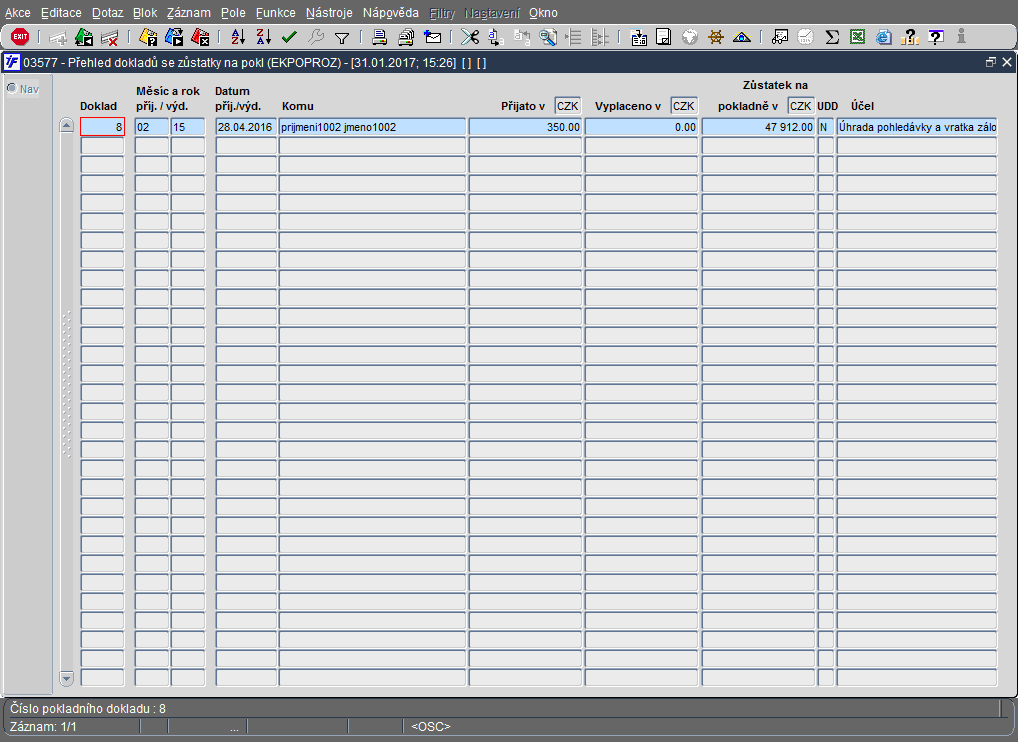Click the balance field 47 912.00
The height and width of the screenshot is (742, 1018).
coord(758,127)
